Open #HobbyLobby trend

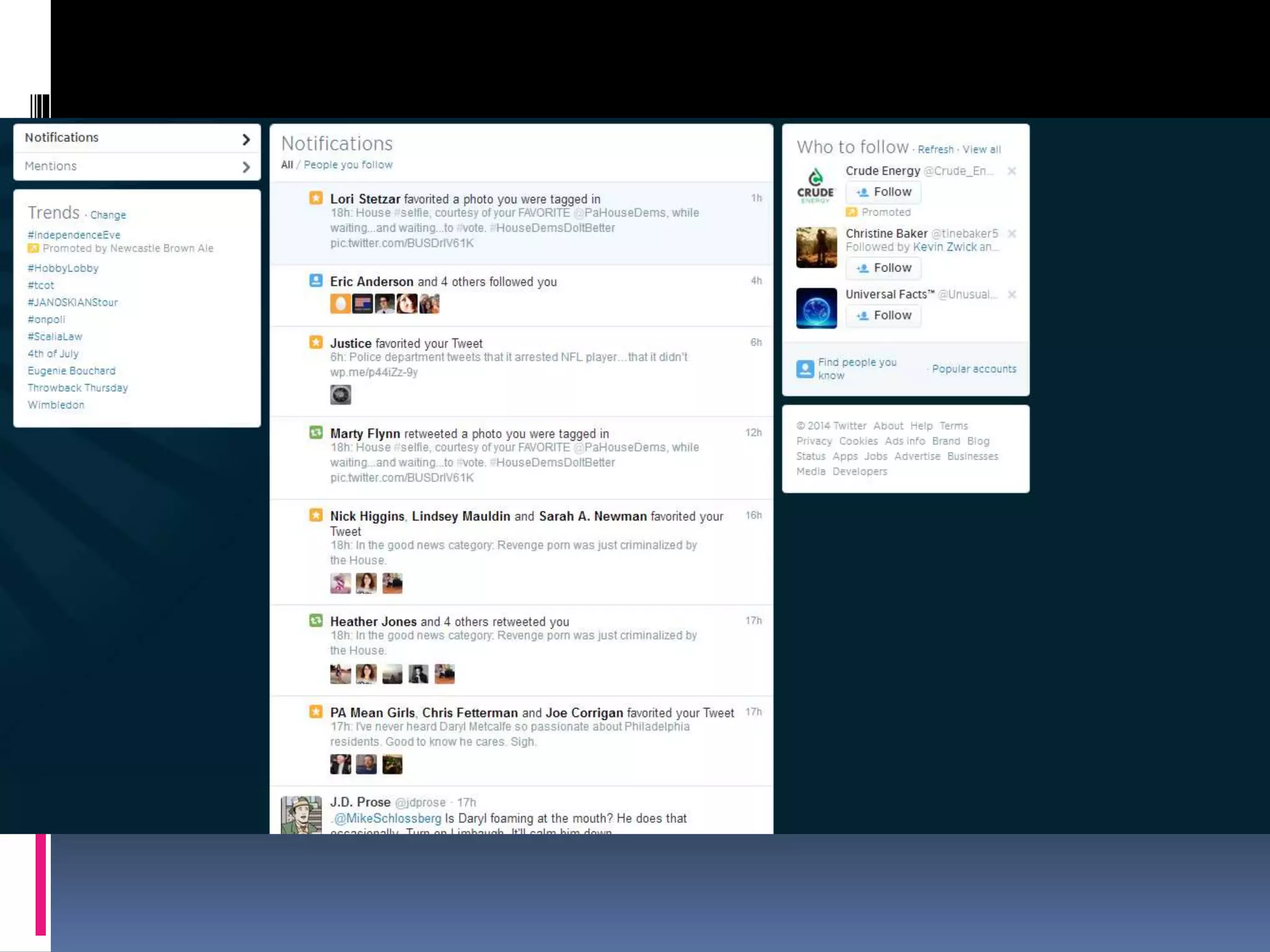tap(63, 268)
